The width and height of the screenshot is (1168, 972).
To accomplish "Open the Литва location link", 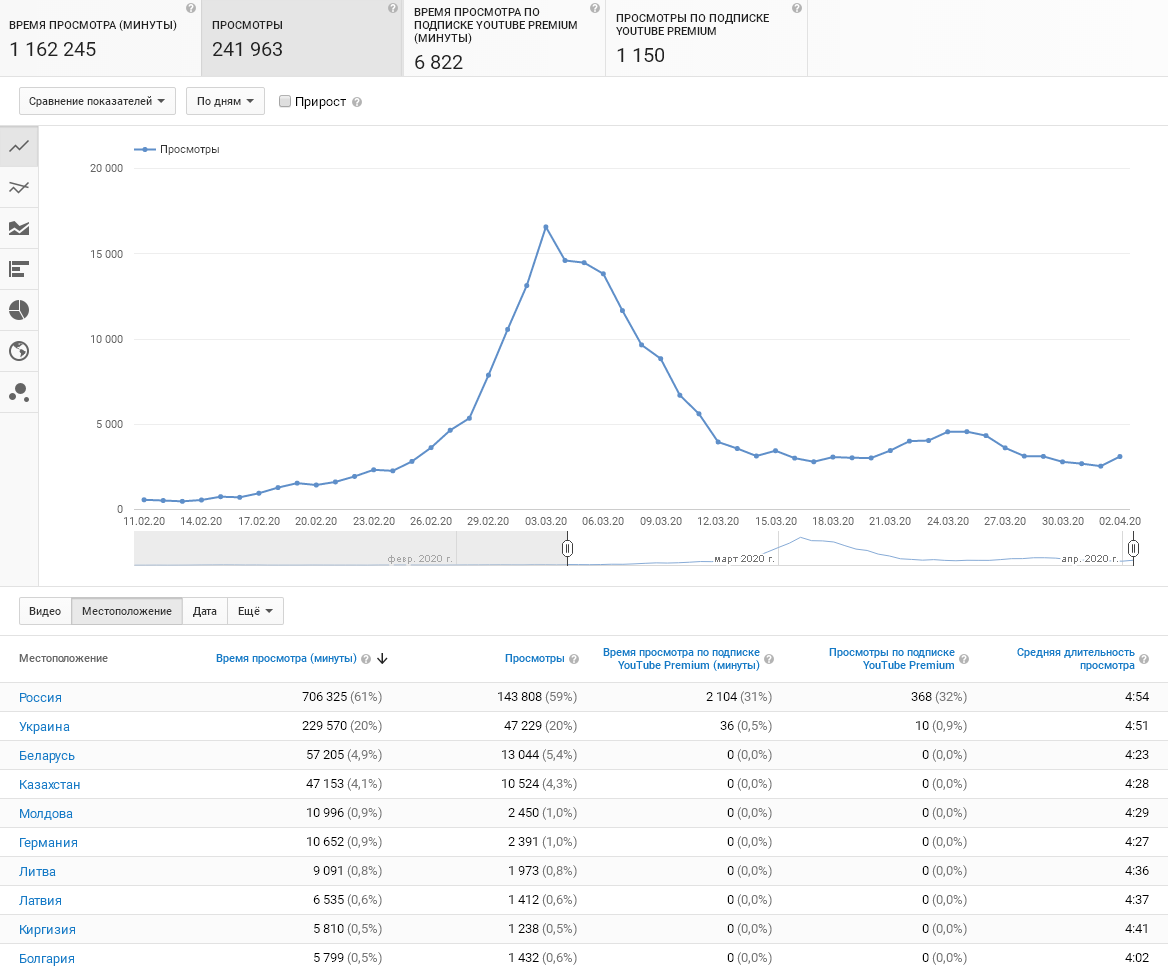I will click(37, 871).
